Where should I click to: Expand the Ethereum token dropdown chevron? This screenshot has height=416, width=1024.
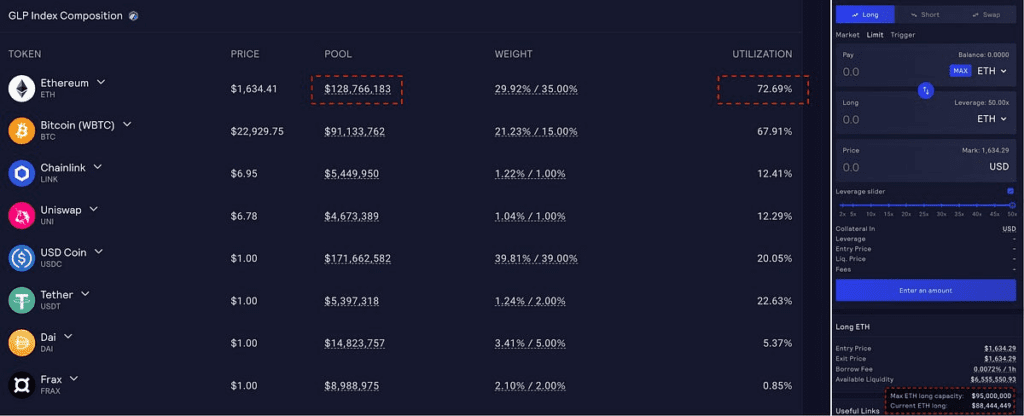101,82
